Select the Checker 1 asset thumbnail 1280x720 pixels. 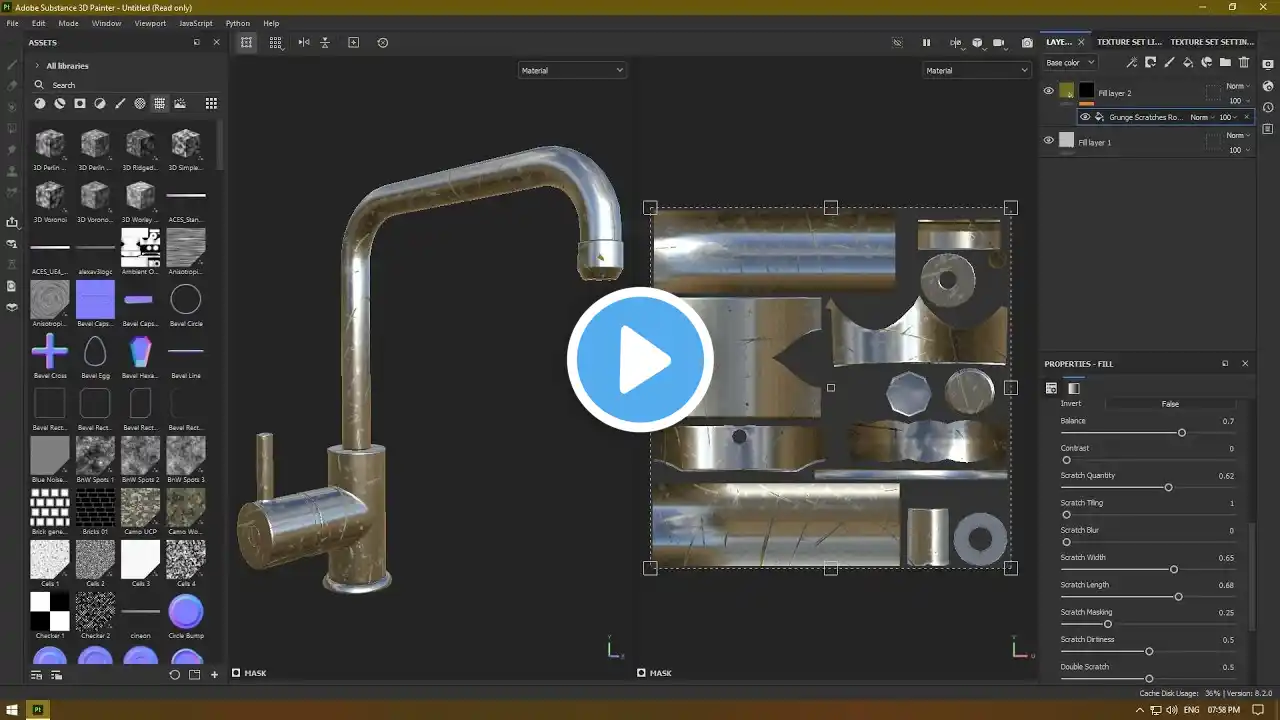(x=50, y=611)
